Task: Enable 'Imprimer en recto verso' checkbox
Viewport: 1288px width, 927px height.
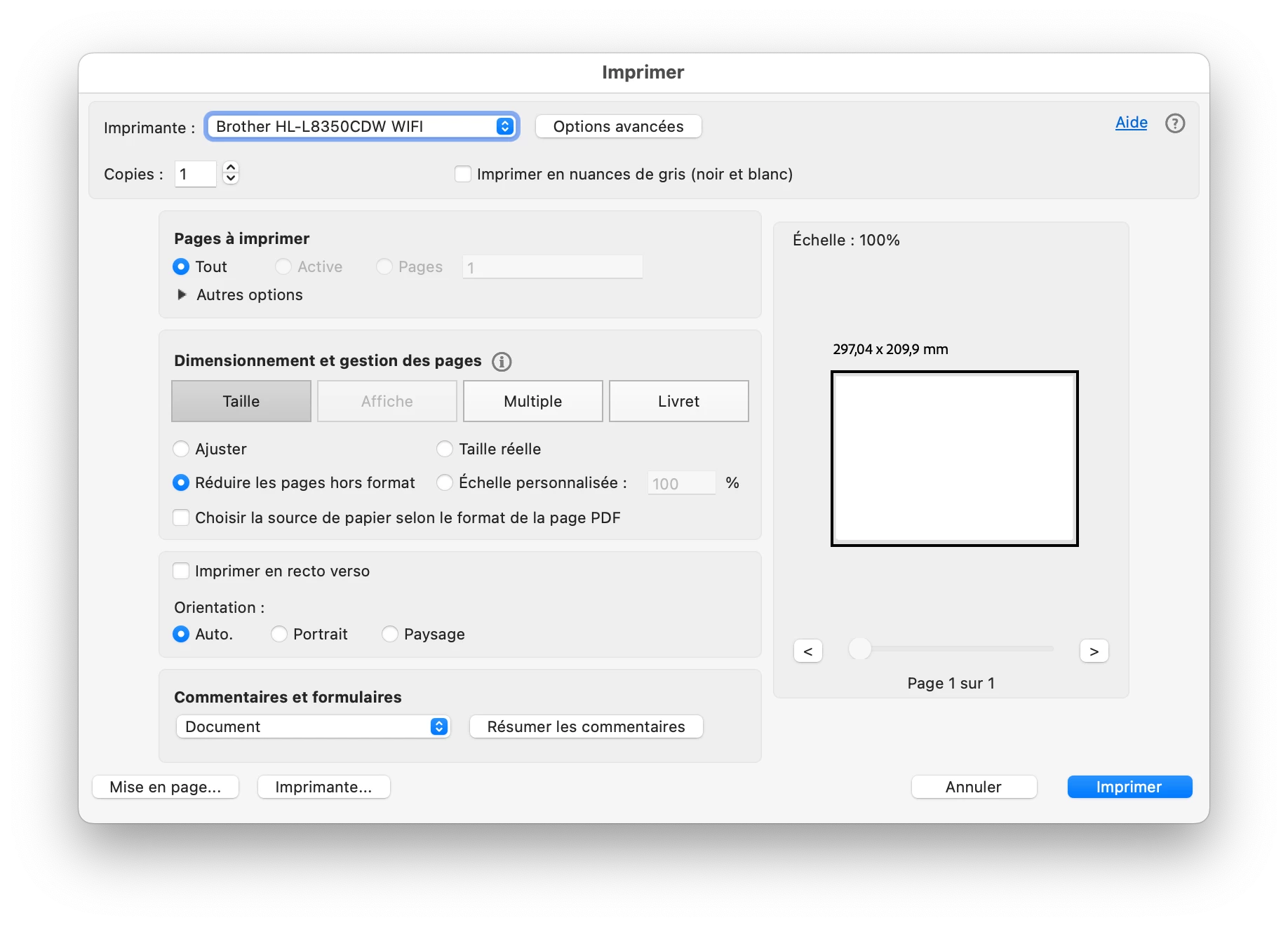Action: [181, 571]
